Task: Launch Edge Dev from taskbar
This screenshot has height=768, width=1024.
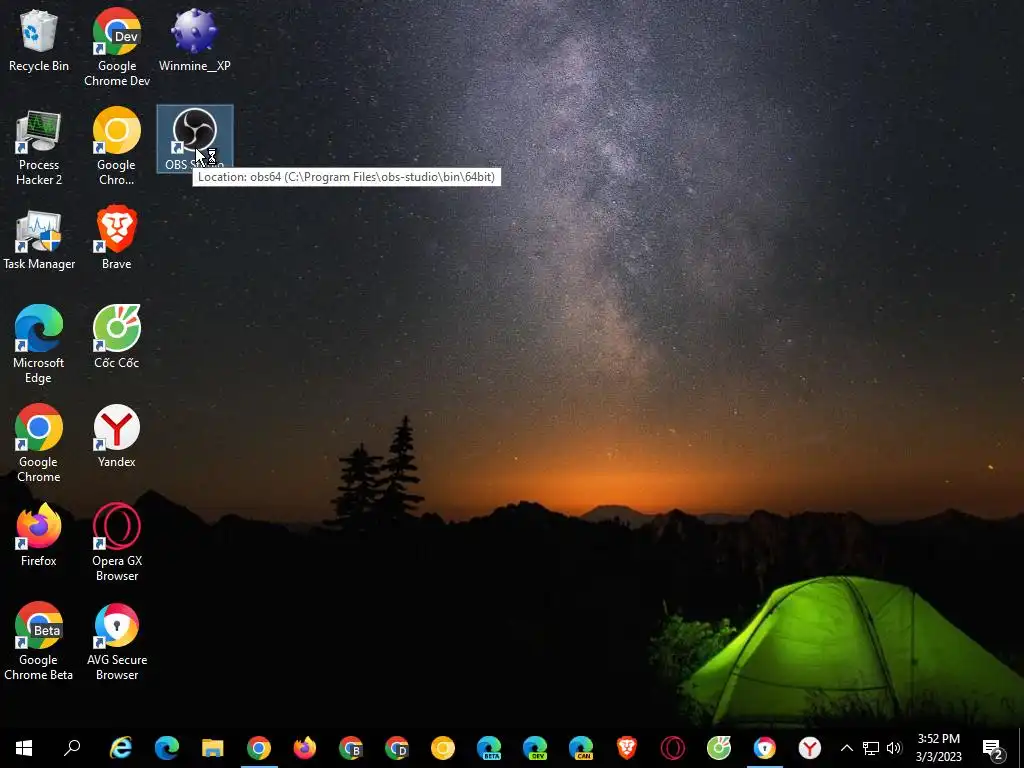Action: 535,748
